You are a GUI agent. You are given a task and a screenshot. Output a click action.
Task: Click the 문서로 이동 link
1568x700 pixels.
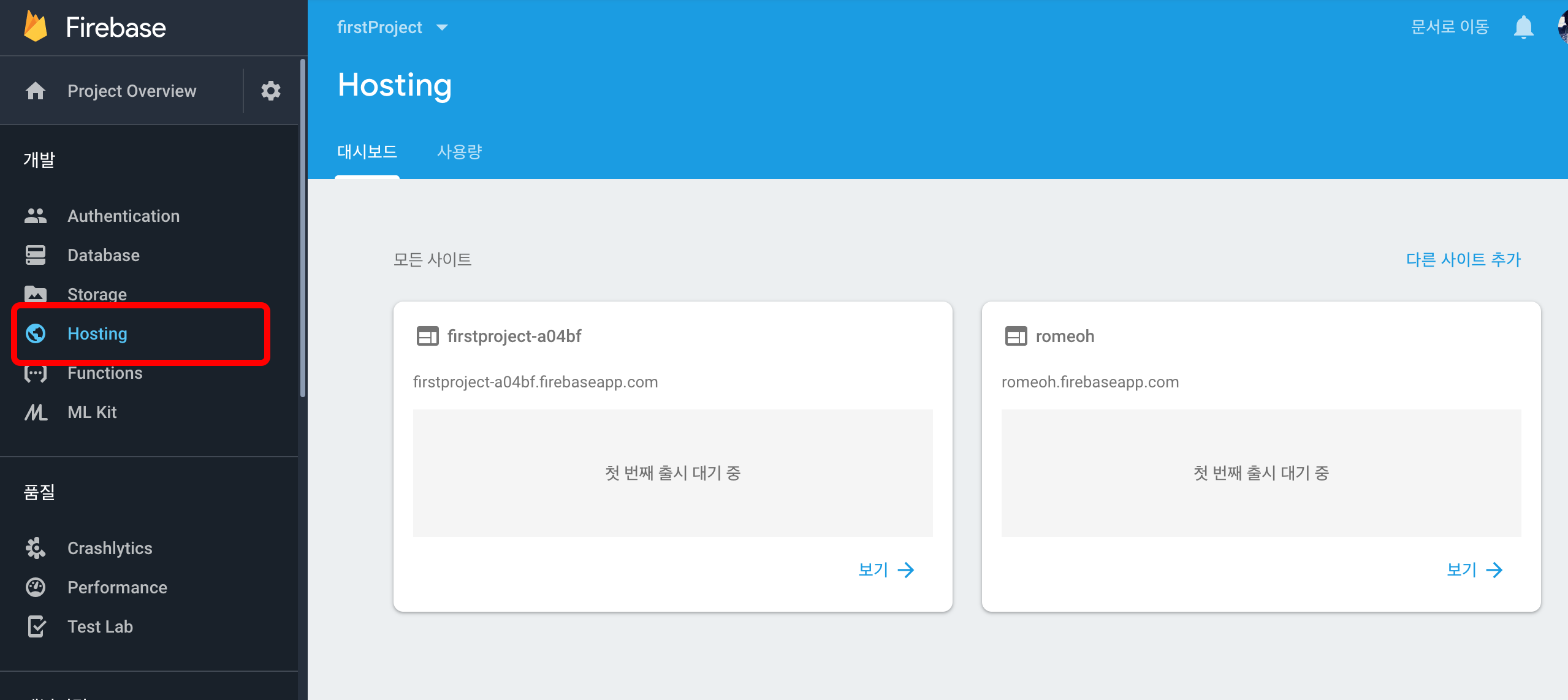point(1450,27)
